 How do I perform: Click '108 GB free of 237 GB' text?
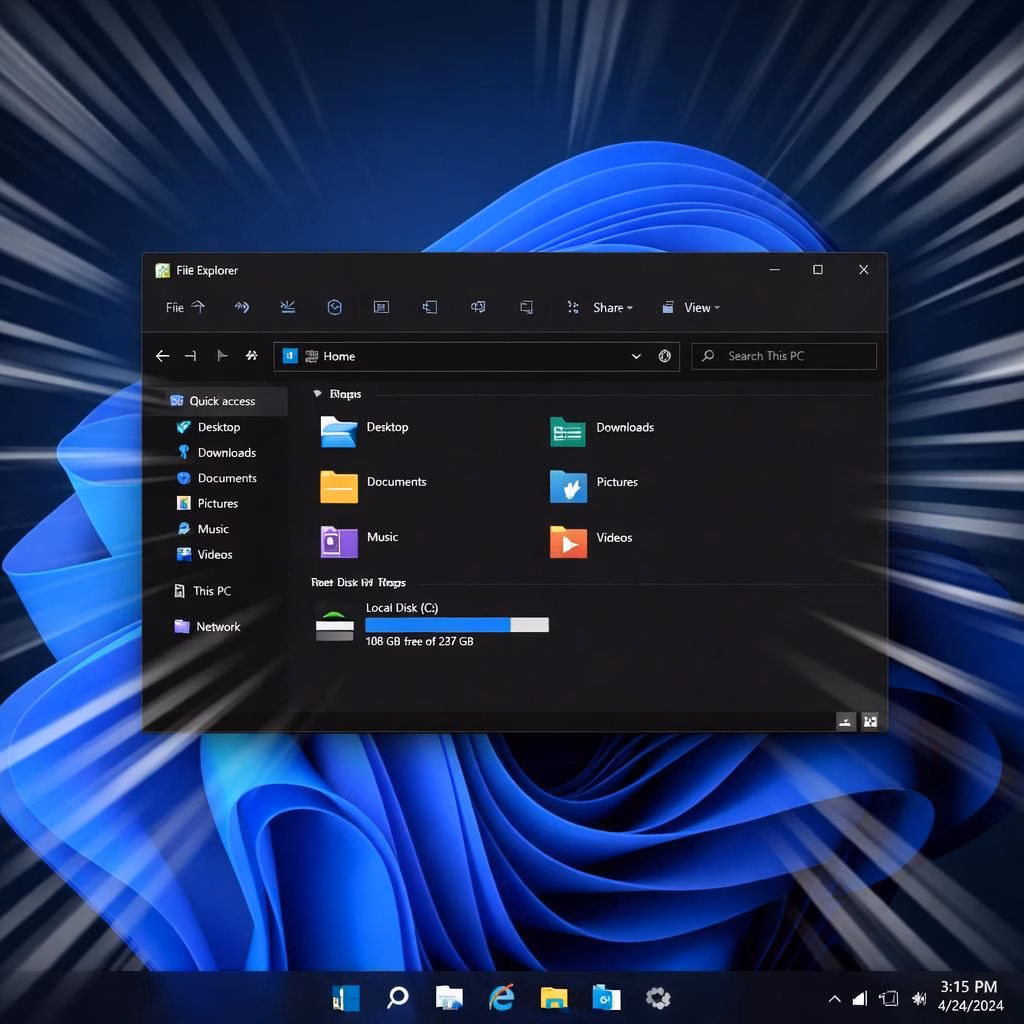point(419,641)
